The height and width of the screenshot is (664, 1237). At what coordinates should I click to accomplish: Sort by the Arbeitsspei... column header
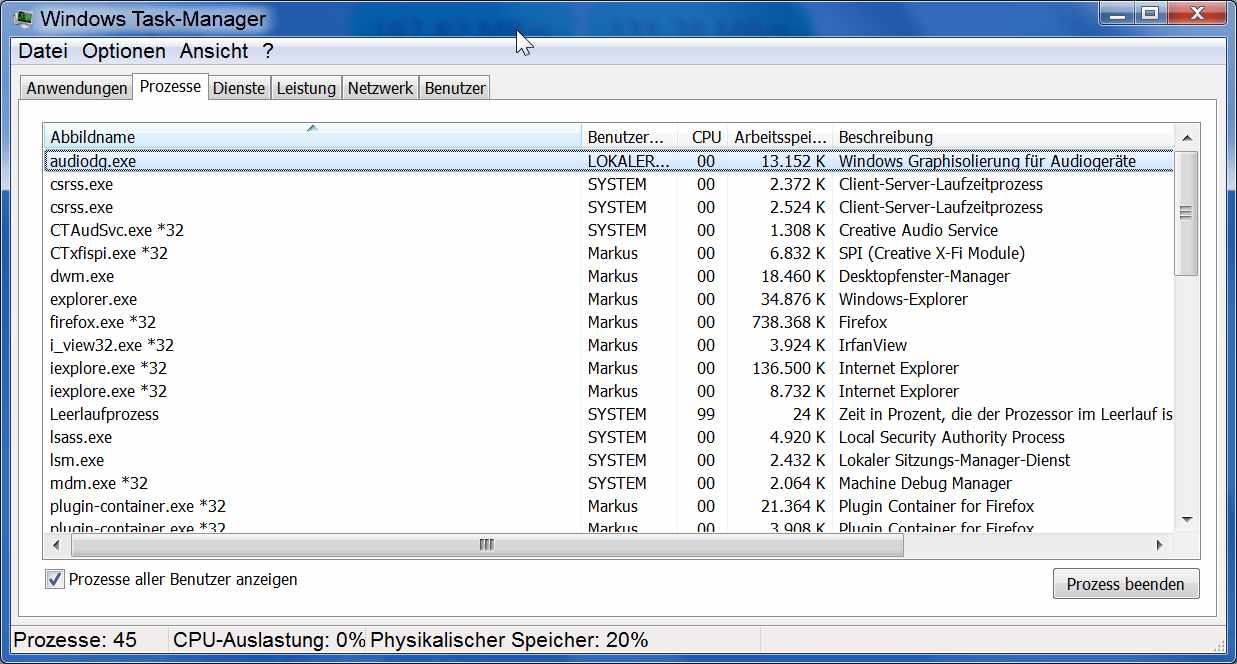(x=780, y=137)
